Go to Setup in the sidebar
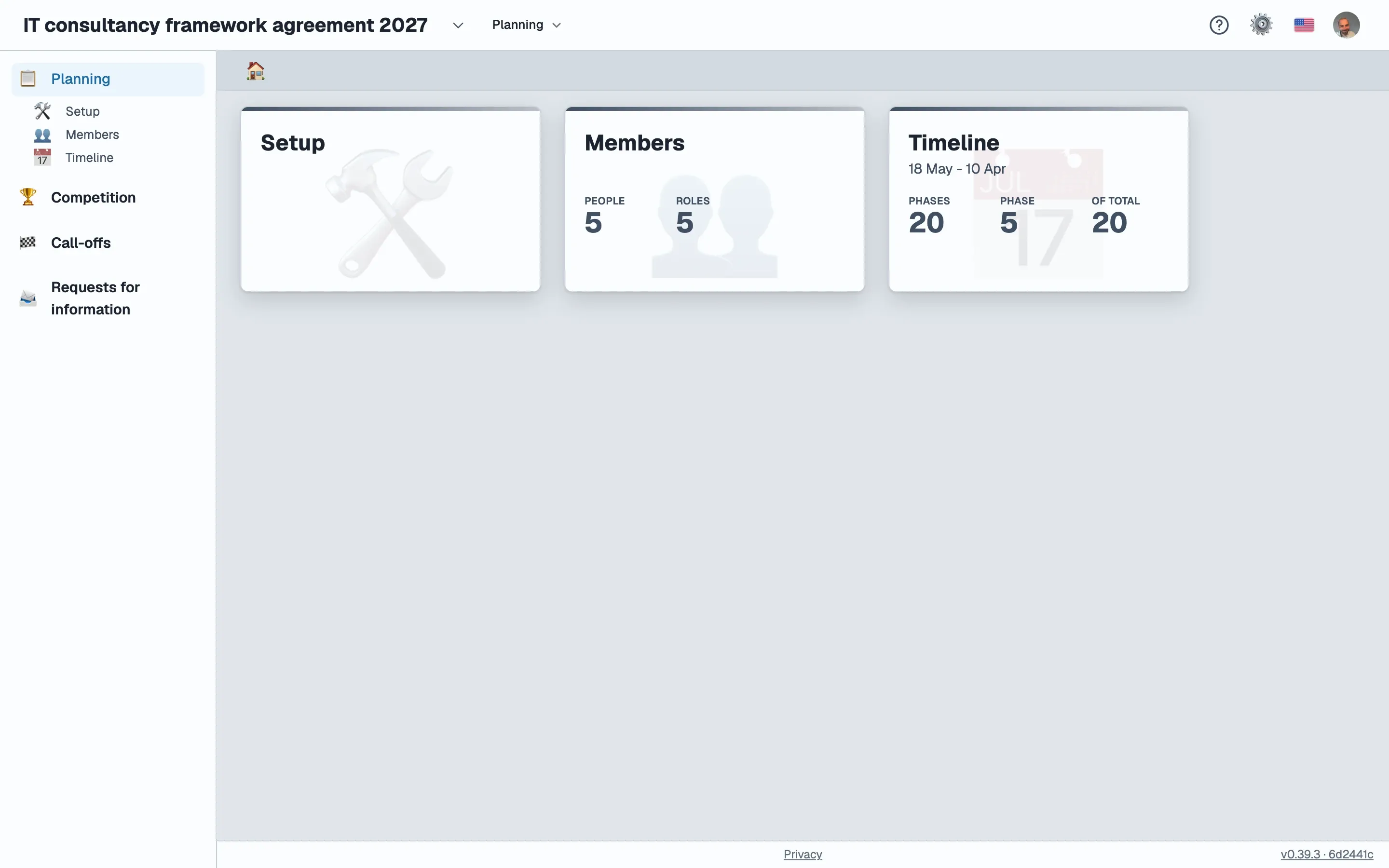Image resolution: width=1389 pixels, height=868 pixels. click(x=82, y=111)
